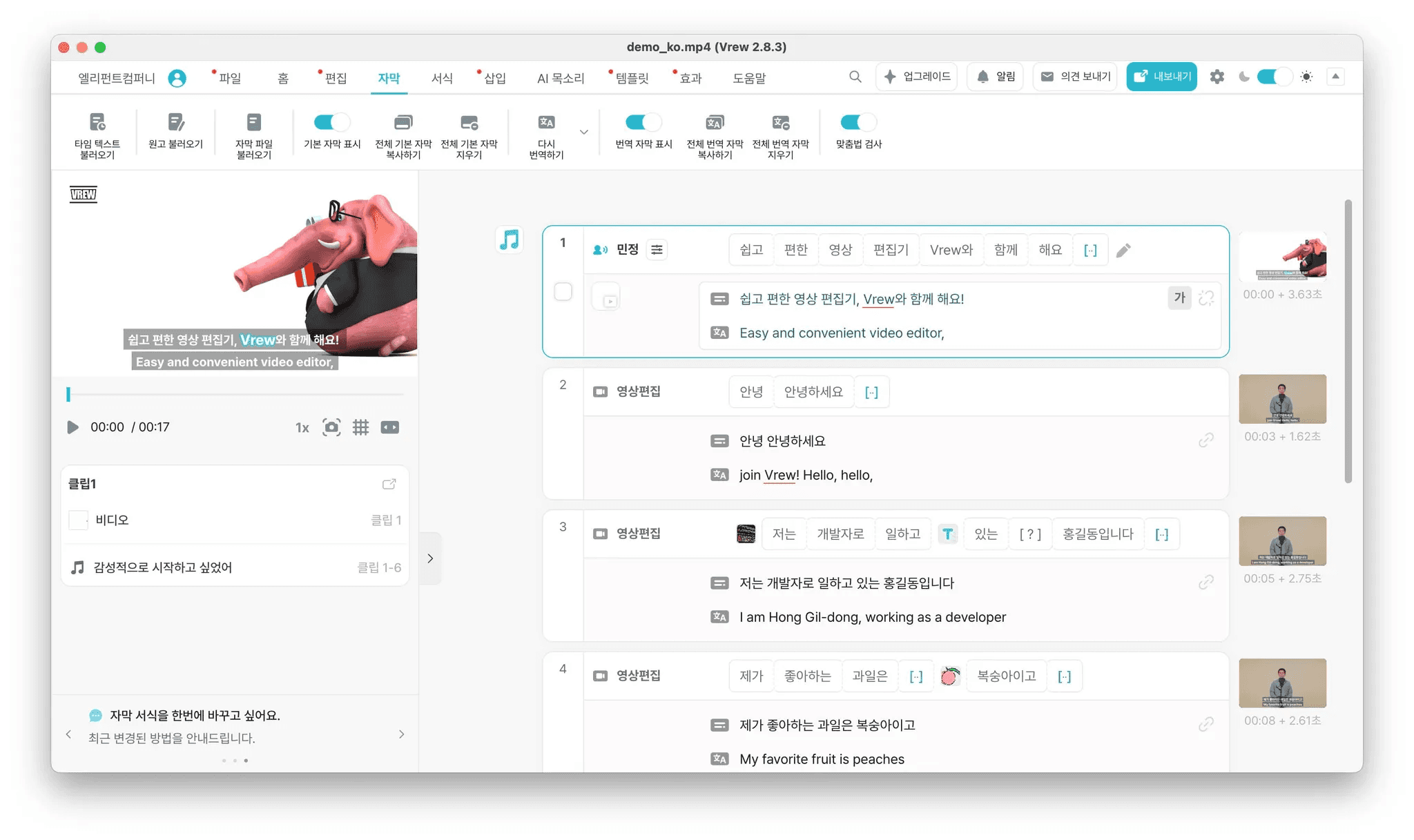Switch to the 삽입 tab
Viewport: 1414px width, 840px height.
coord(494,78)
